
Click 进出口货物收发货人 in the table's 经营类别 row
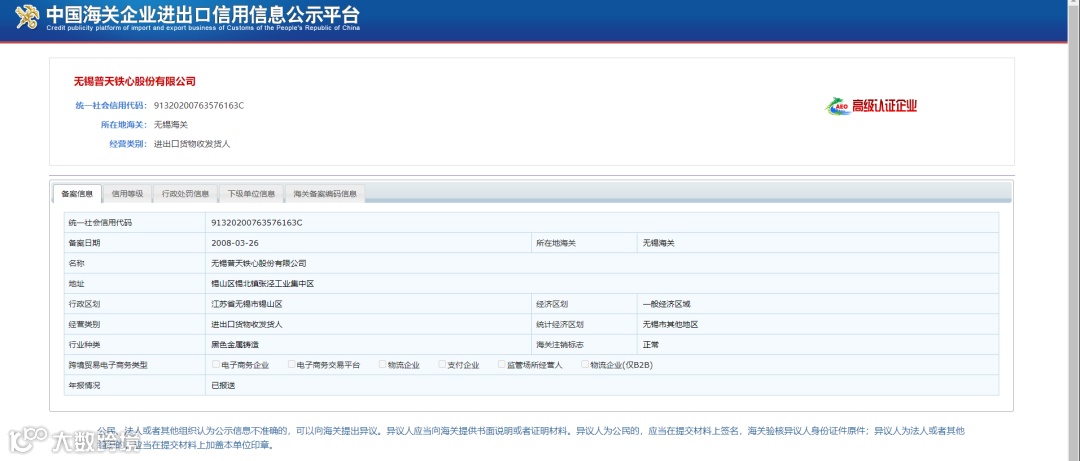(x=247, y=324)
